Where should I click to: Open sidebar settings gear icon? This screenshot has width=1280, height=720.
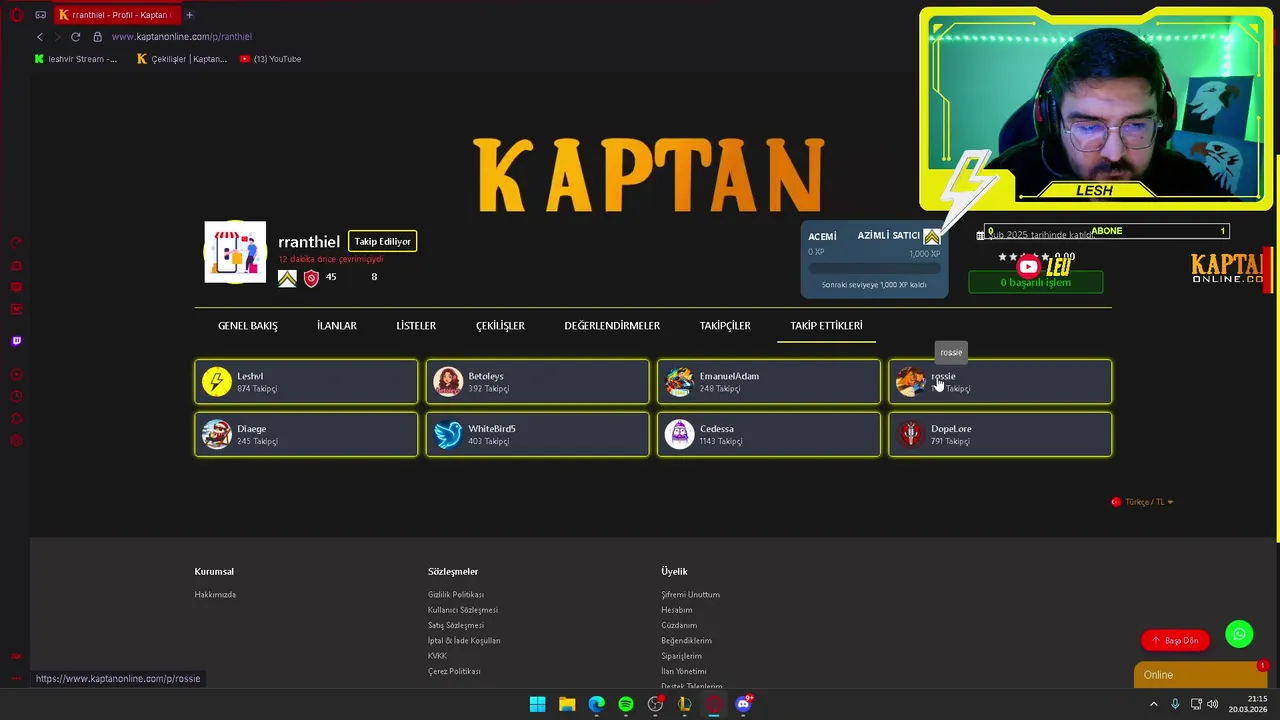coord(16,441)
